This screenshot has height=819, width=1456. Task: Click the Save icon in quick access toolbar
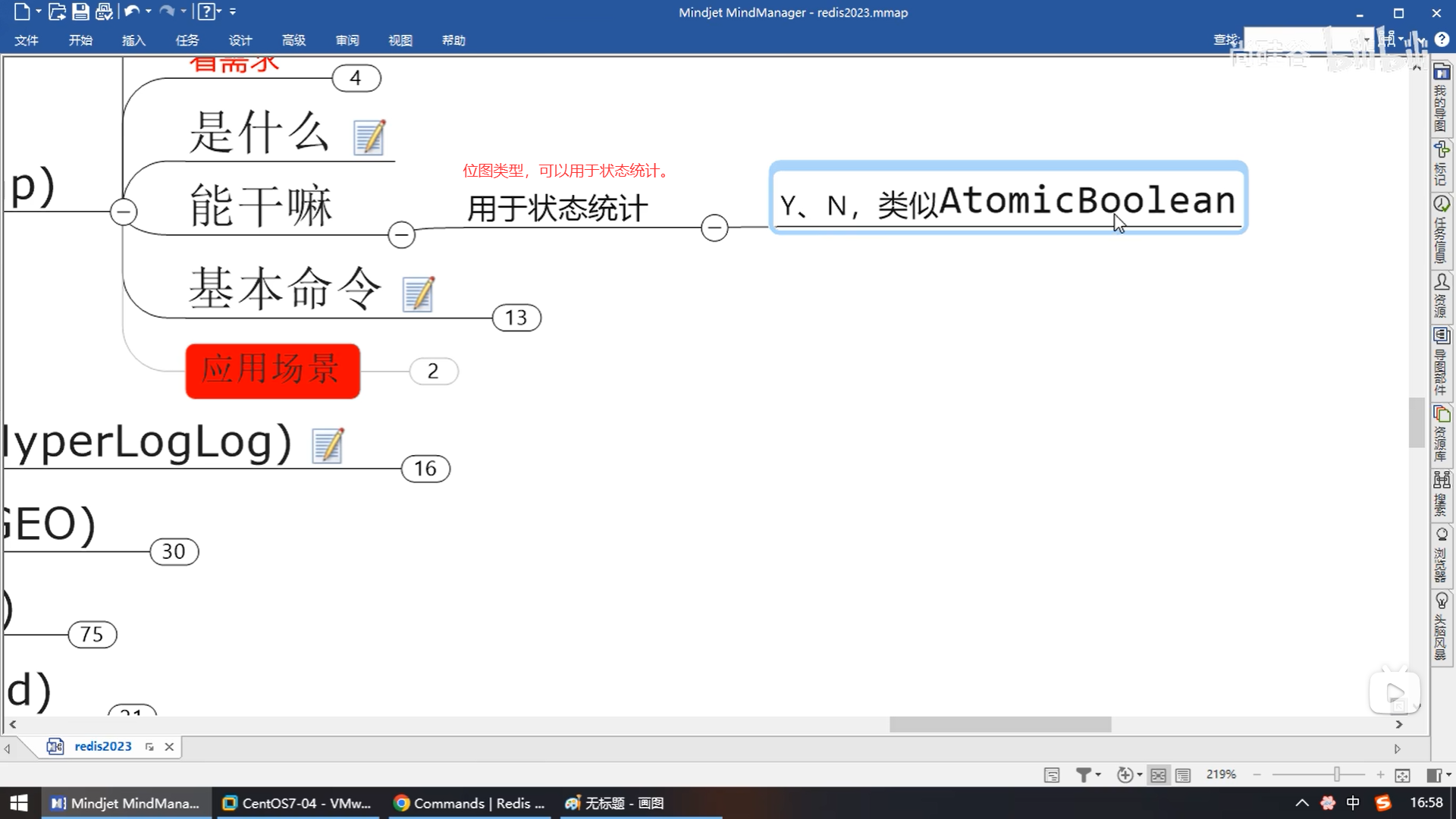point(80,11)
